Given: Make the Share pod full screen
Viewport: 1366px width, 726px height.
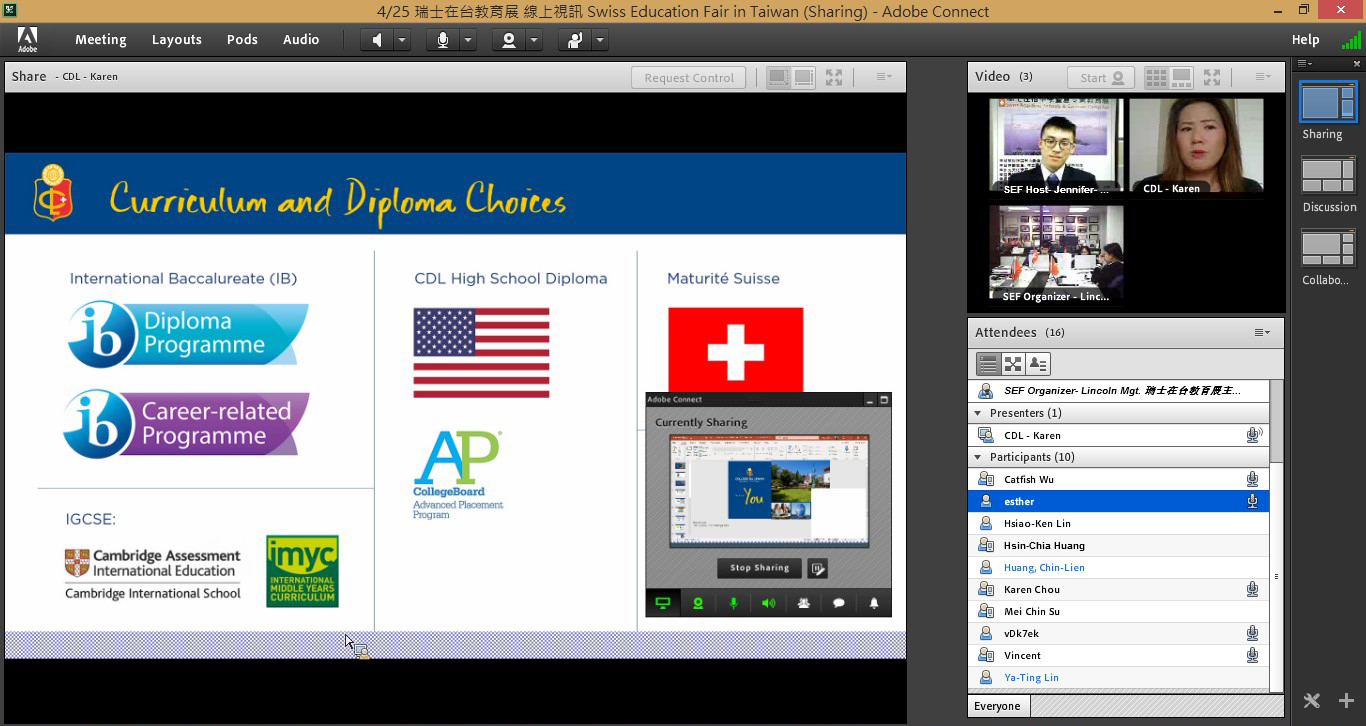Looking at the screenshot, I should [834, 77].
